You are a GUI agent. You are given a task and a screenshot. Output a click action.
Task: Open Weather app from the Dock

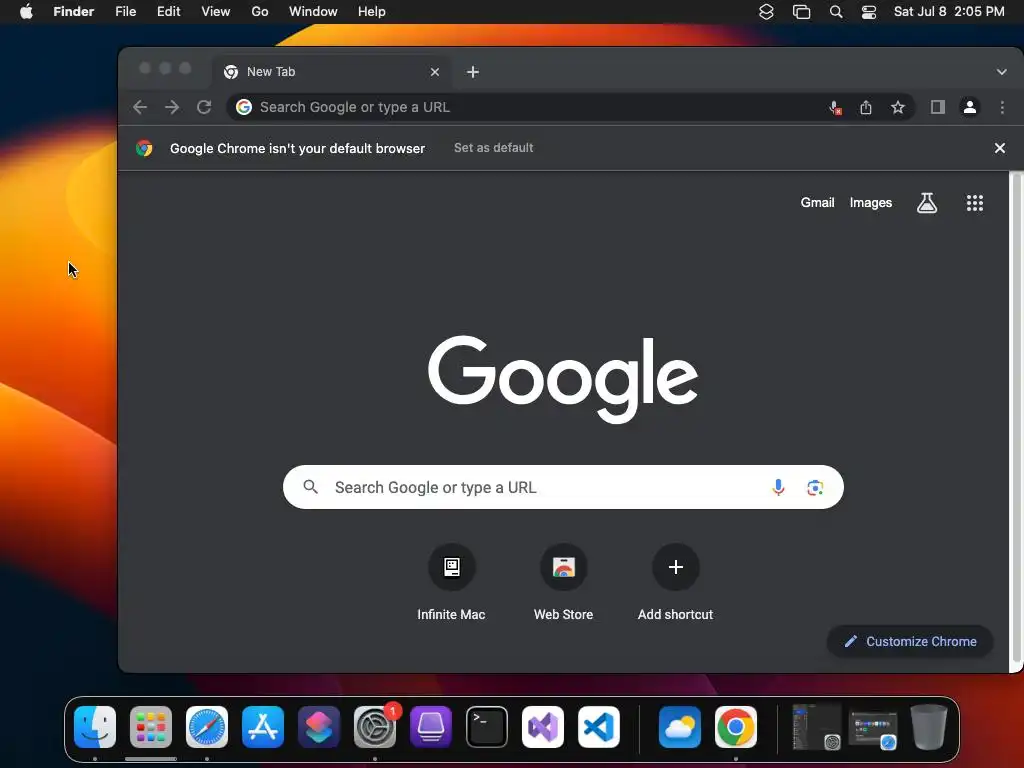pyautogui.click(x=680, y=727)
